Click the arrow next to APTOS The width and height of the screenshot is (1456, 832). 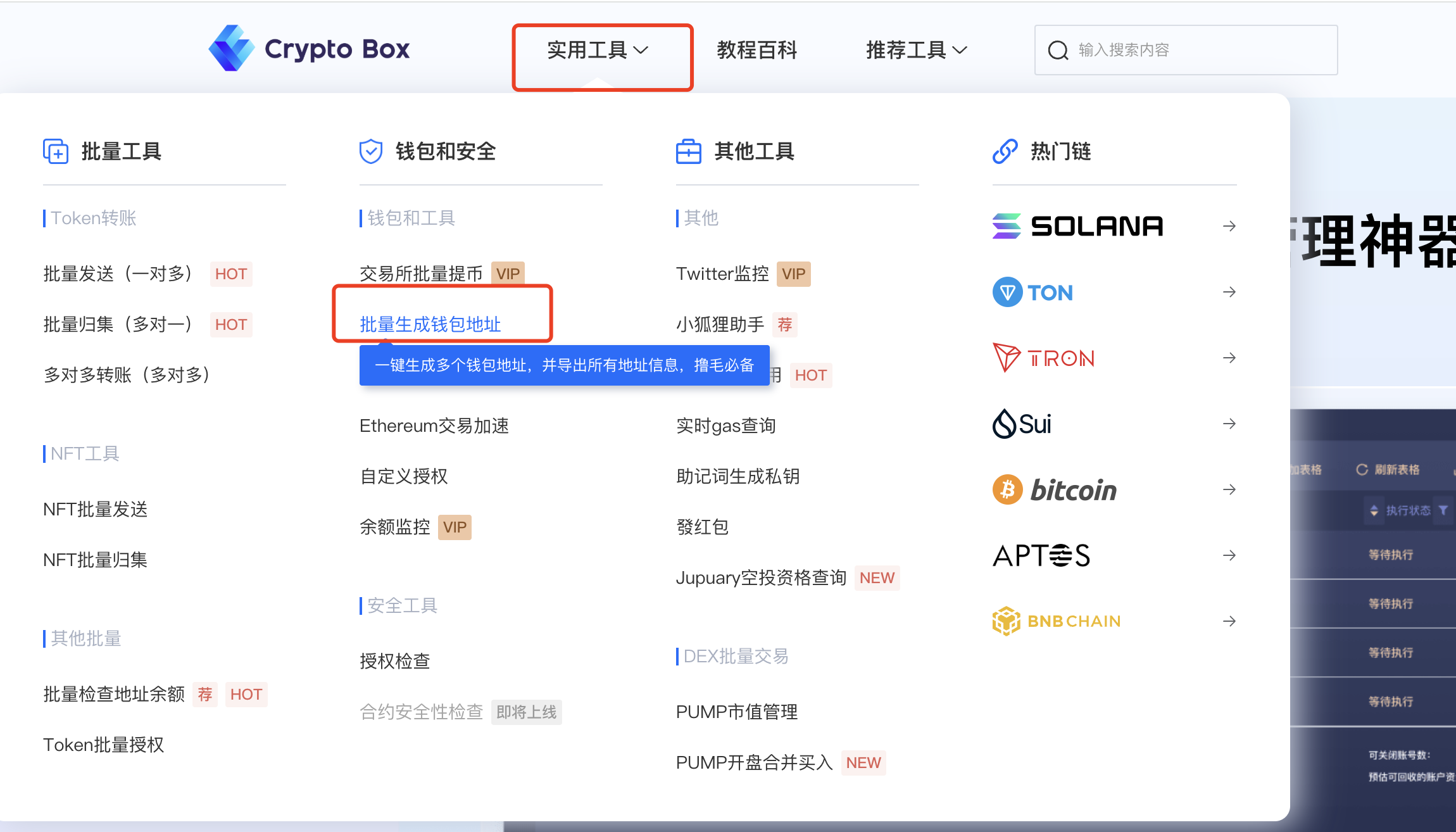[x=1229, y=555]
